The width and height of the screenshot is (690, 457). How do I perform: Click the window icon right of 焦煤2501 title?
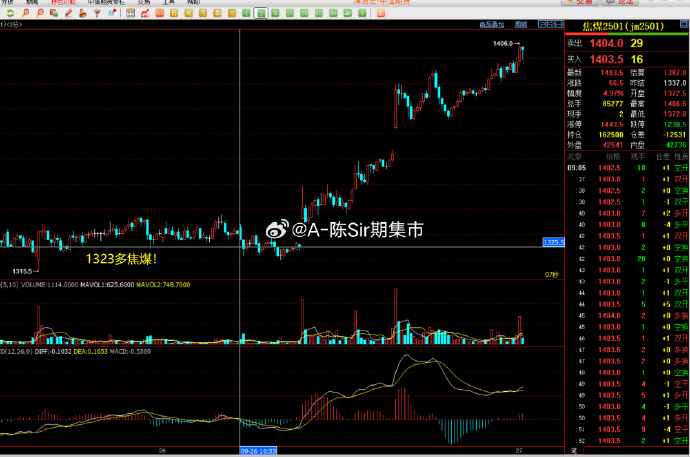pyautogui.click(x=682, y=23)
